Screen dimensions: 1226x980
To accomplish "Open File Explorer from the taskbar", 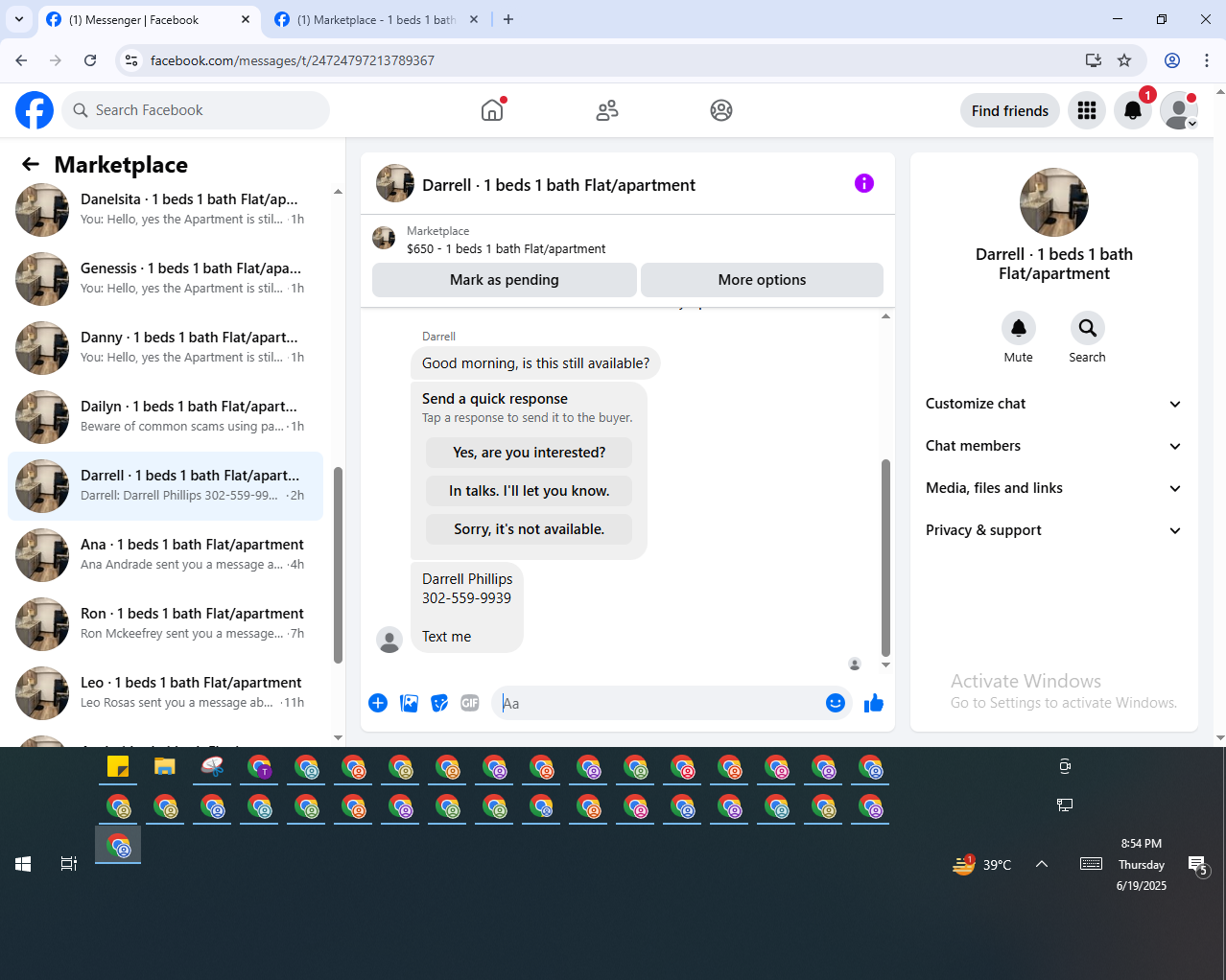I will click(x=165, y=767).
